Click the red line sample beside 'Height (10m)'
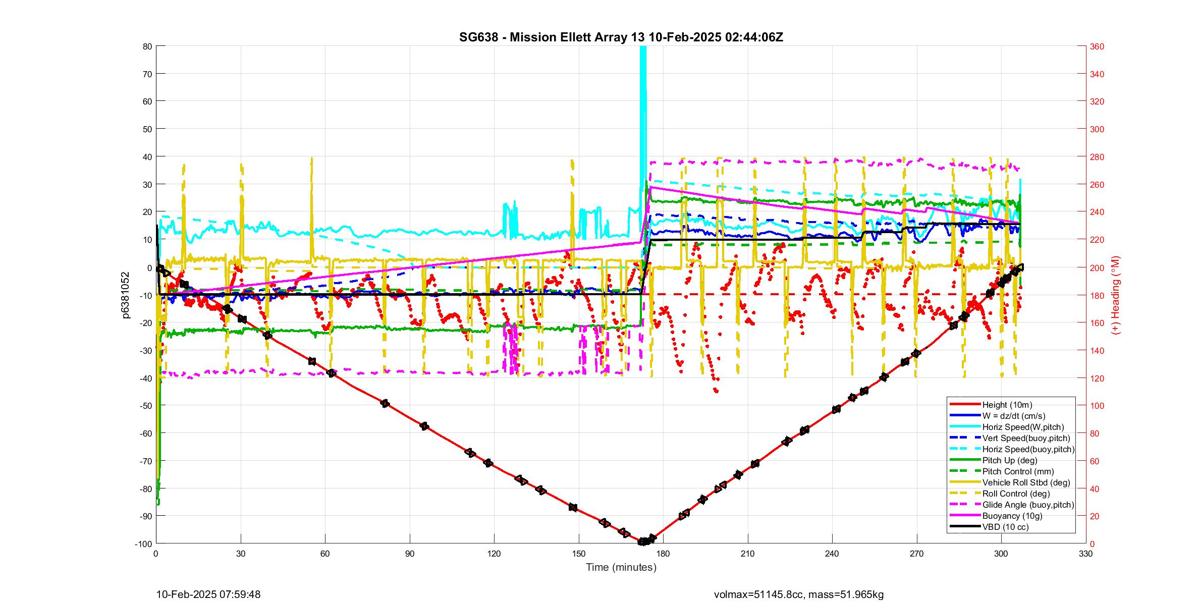Image resolution: width=1200 pixels, height=611 pixels. coord(965,404)
